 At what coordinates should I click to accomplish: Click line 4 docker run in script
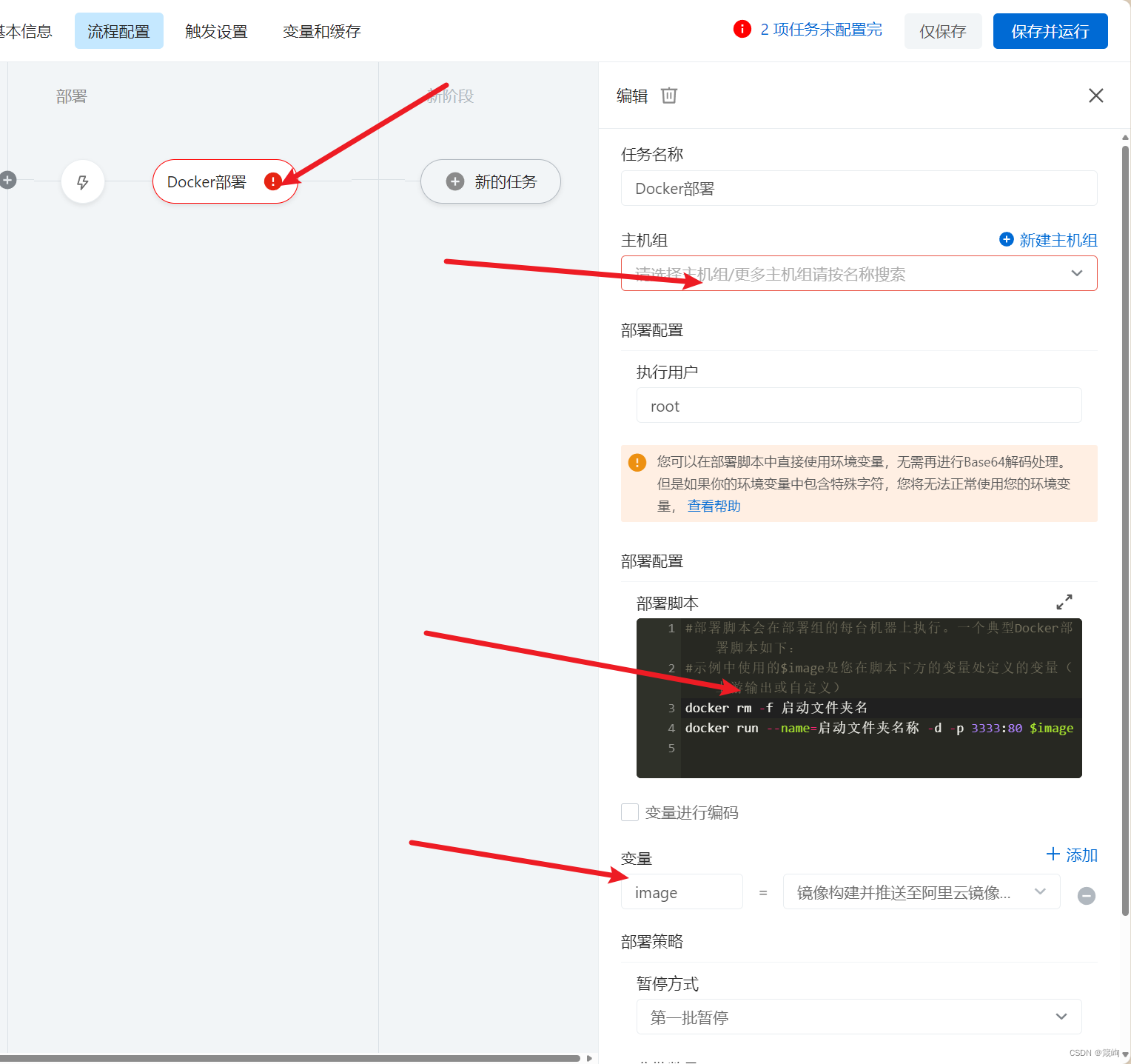pos(879,728)
